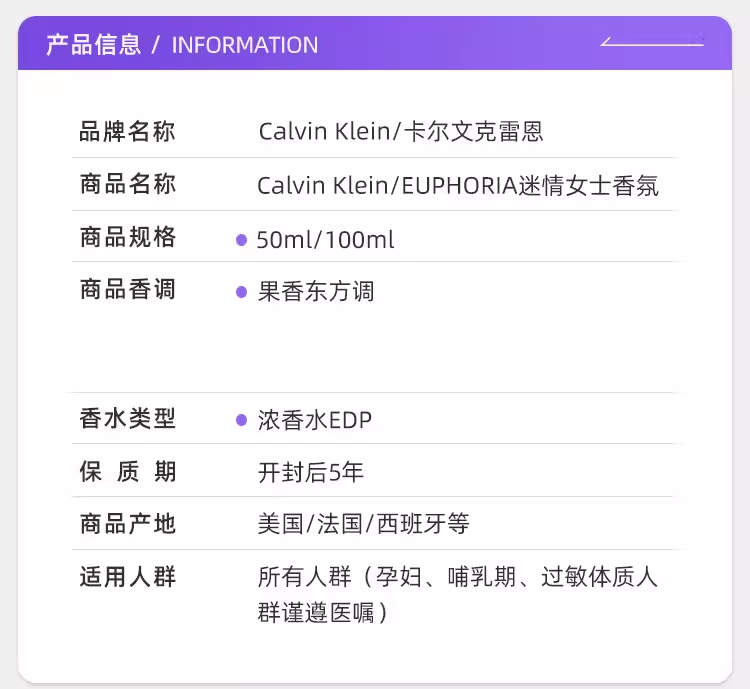The width and height of the screenshot is (750, 689).
Task: Select the 产品信息 header title
Action: [93, 45]
